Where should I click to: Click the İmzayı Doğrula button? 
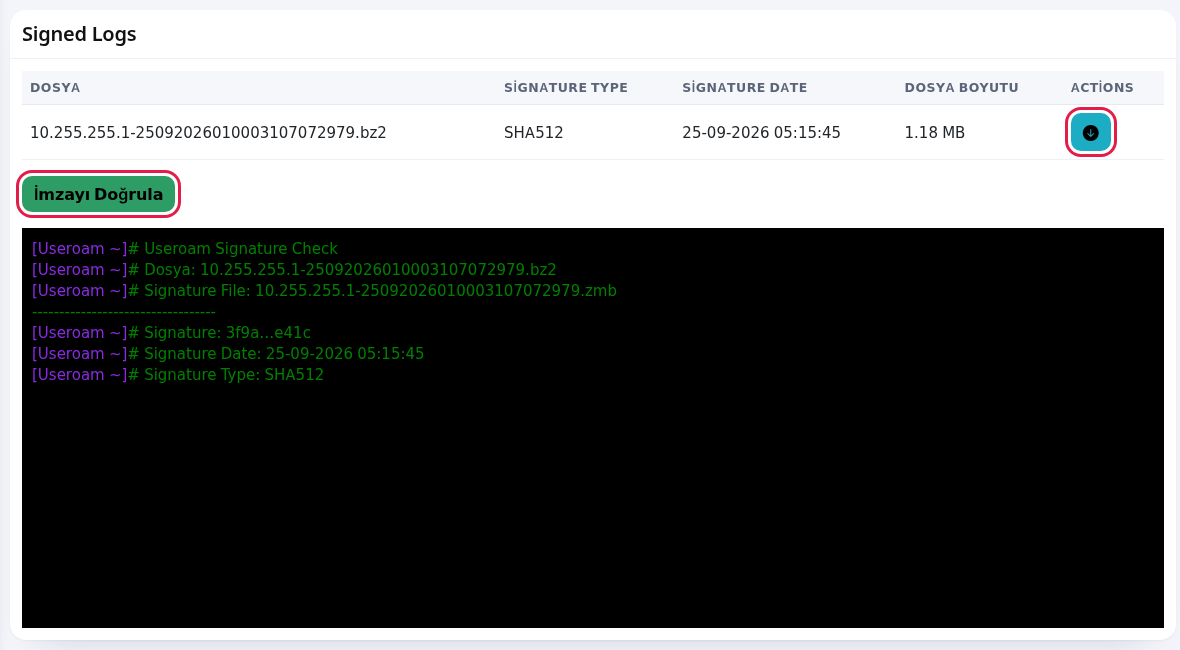pyautogui.click(x=99, y=194)
